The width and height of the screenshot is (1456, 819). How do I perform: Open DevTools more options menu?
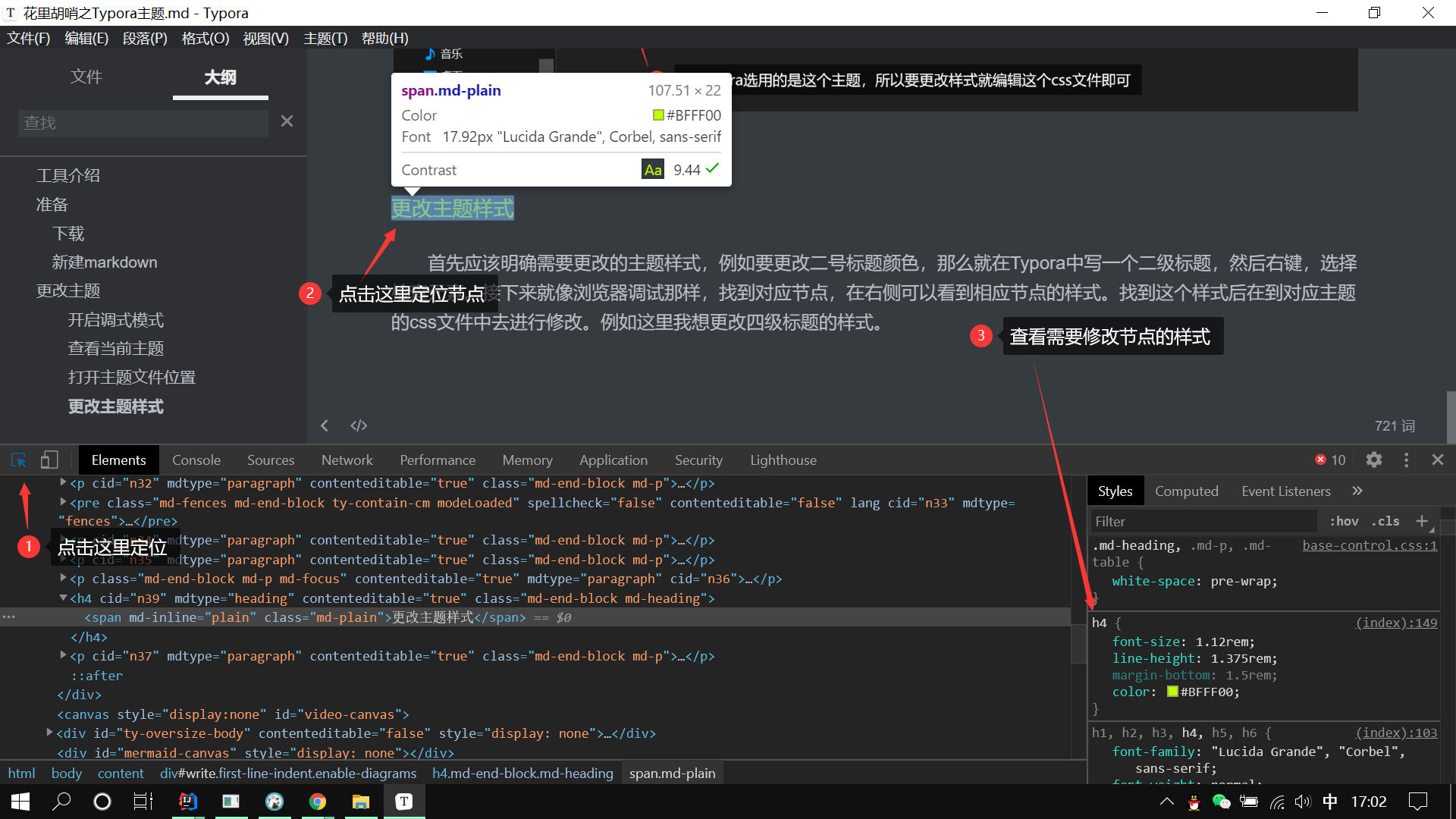[1406, 460]
